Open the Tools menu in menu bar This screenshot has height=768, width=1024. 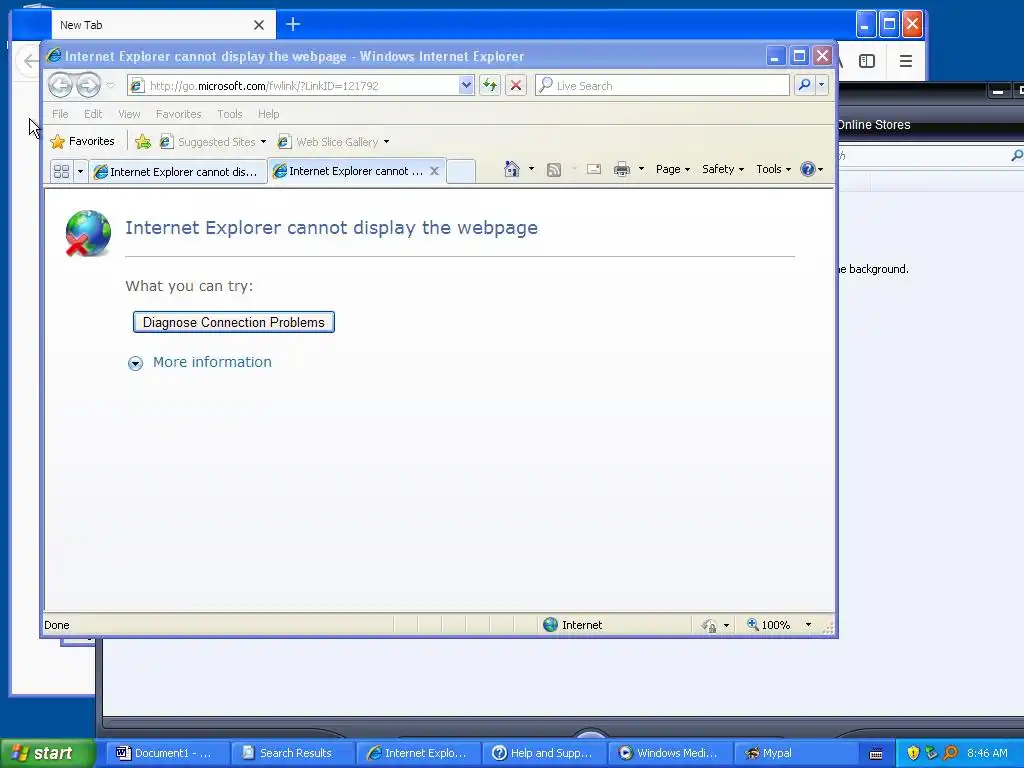pos(230,114)
